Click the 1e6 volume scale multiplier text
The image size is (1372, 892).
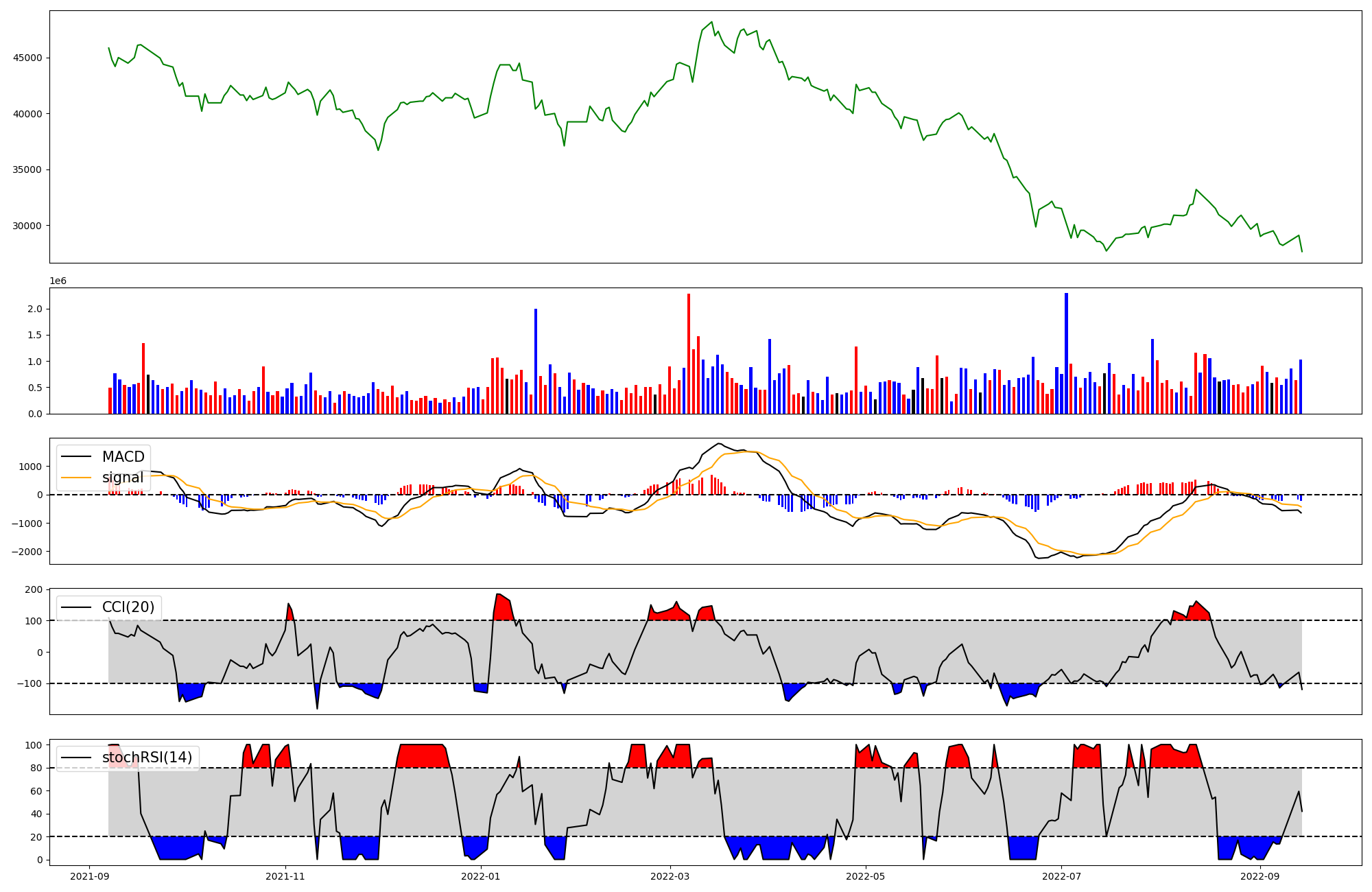(58, 281)
